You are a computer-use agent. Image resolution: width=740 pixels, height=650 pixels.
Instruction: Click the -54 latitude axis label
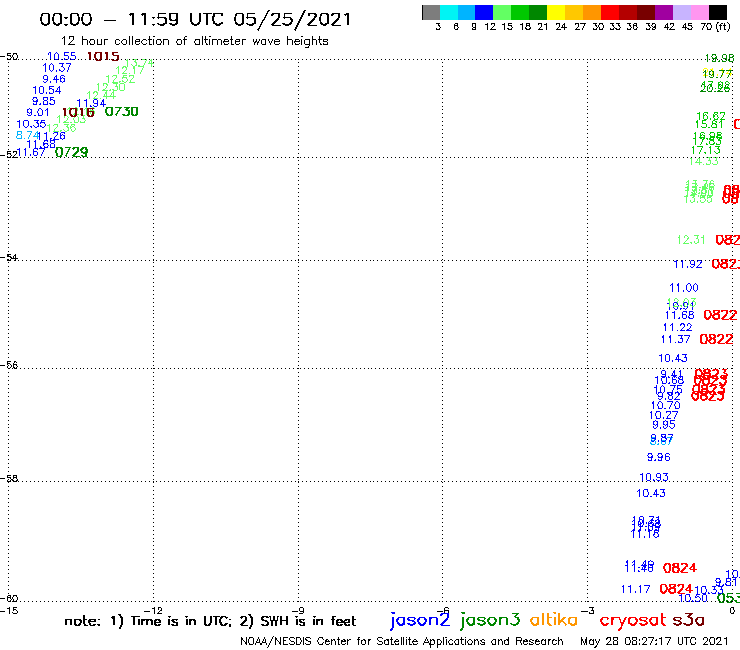pyautogui.click(x=9, y=258)
